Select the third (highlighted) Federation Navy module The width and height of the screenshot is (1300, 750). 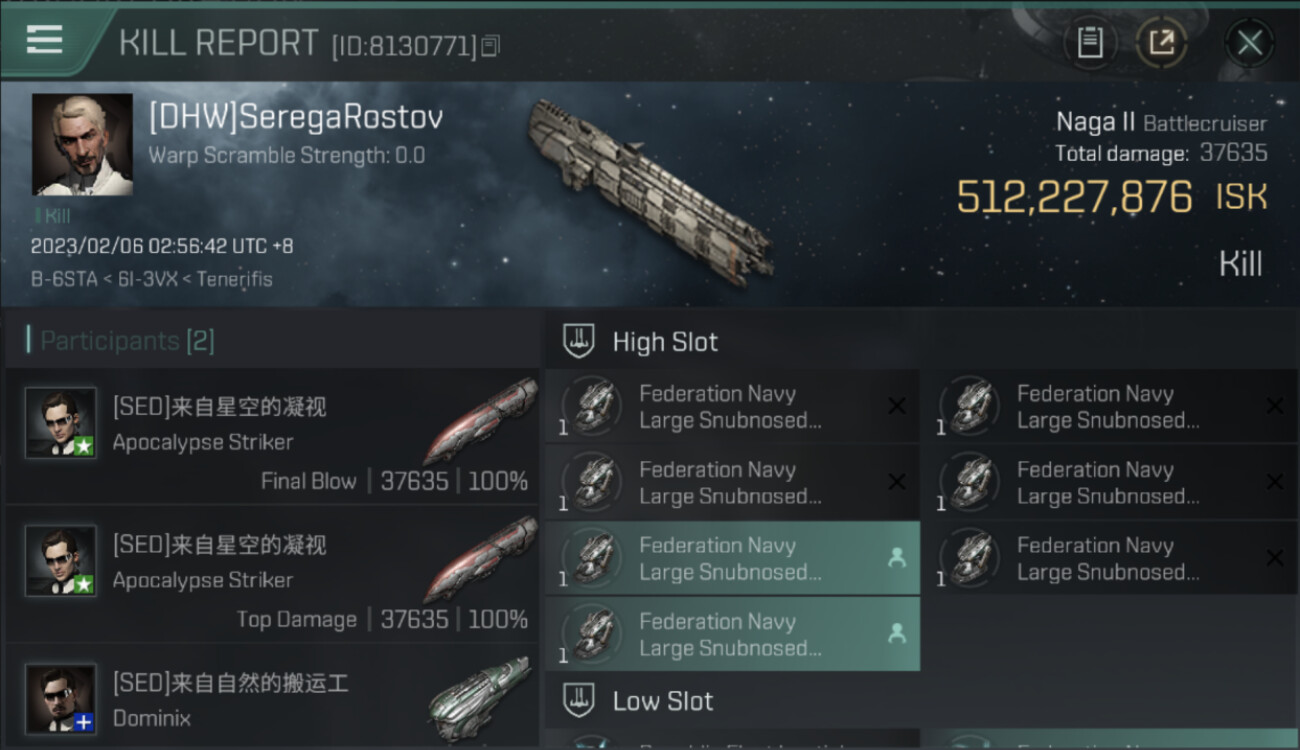point(731,558)
